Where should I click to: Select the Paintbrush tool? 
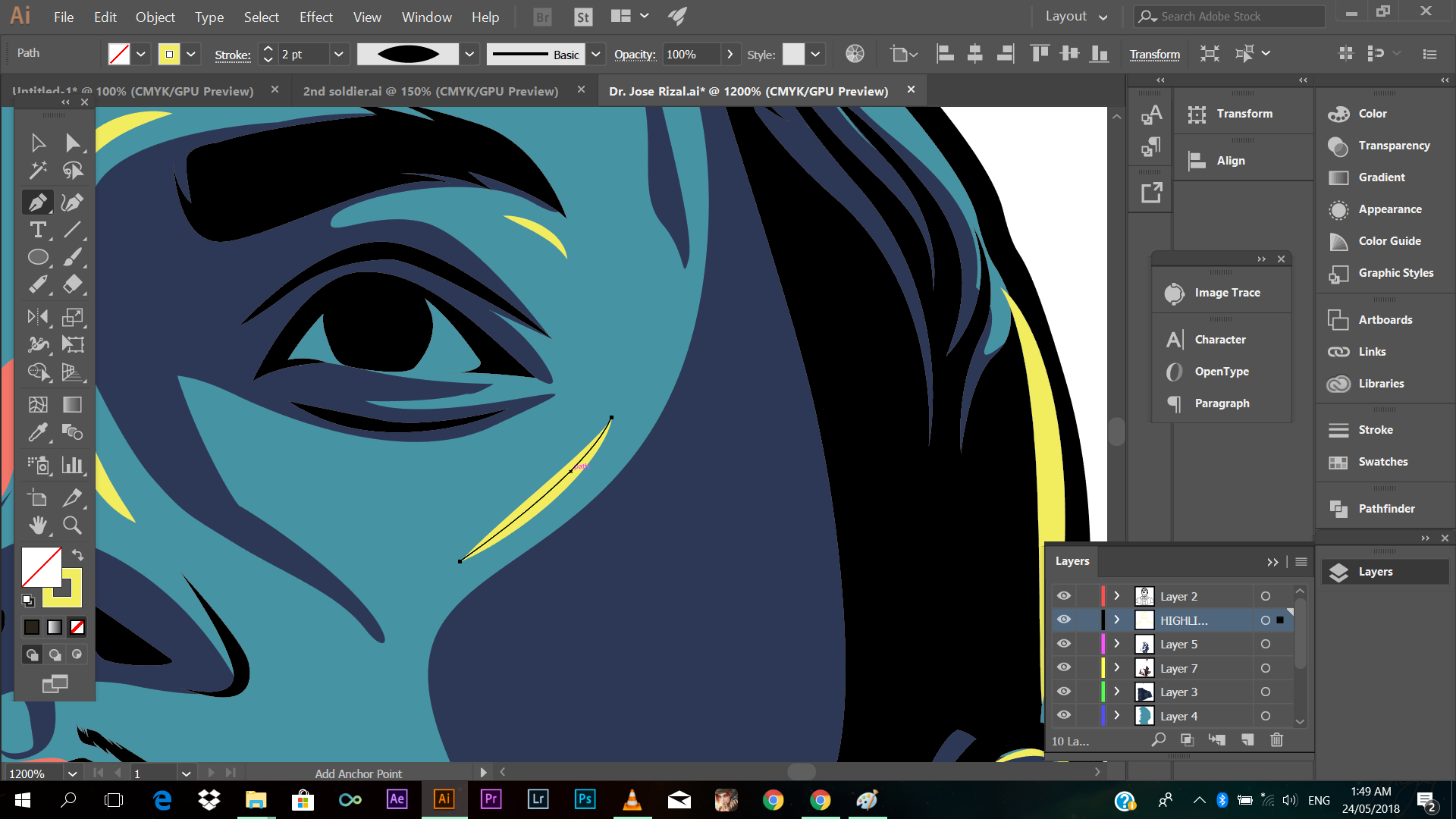click(73, 257)
